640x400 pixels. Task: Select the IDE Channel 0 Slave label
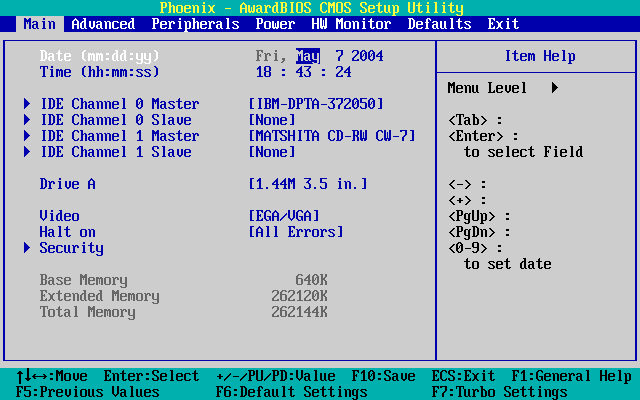click(x=116, y=120)
